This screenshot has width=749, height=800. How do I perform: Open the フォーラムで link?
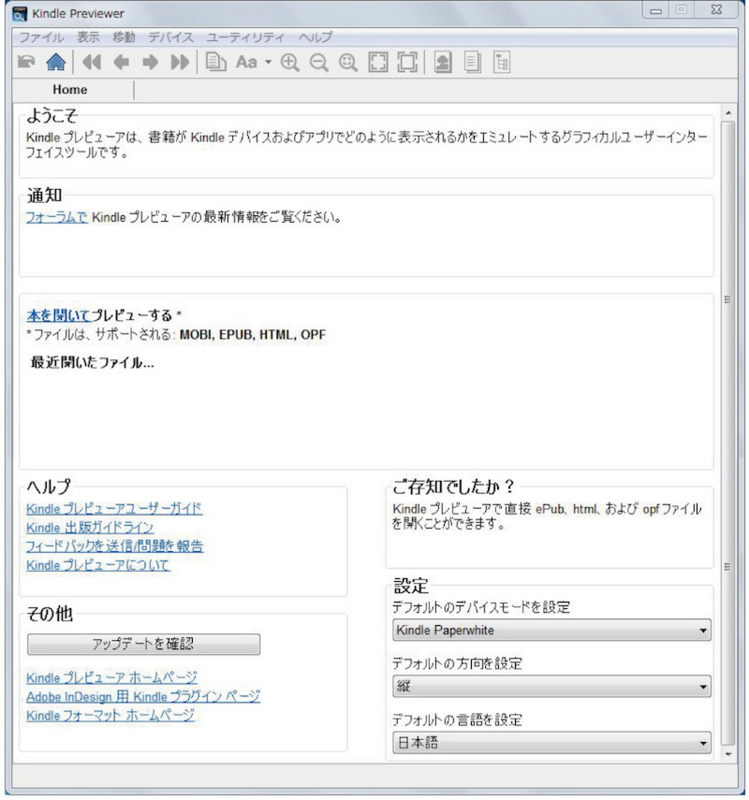click(57, 217)
